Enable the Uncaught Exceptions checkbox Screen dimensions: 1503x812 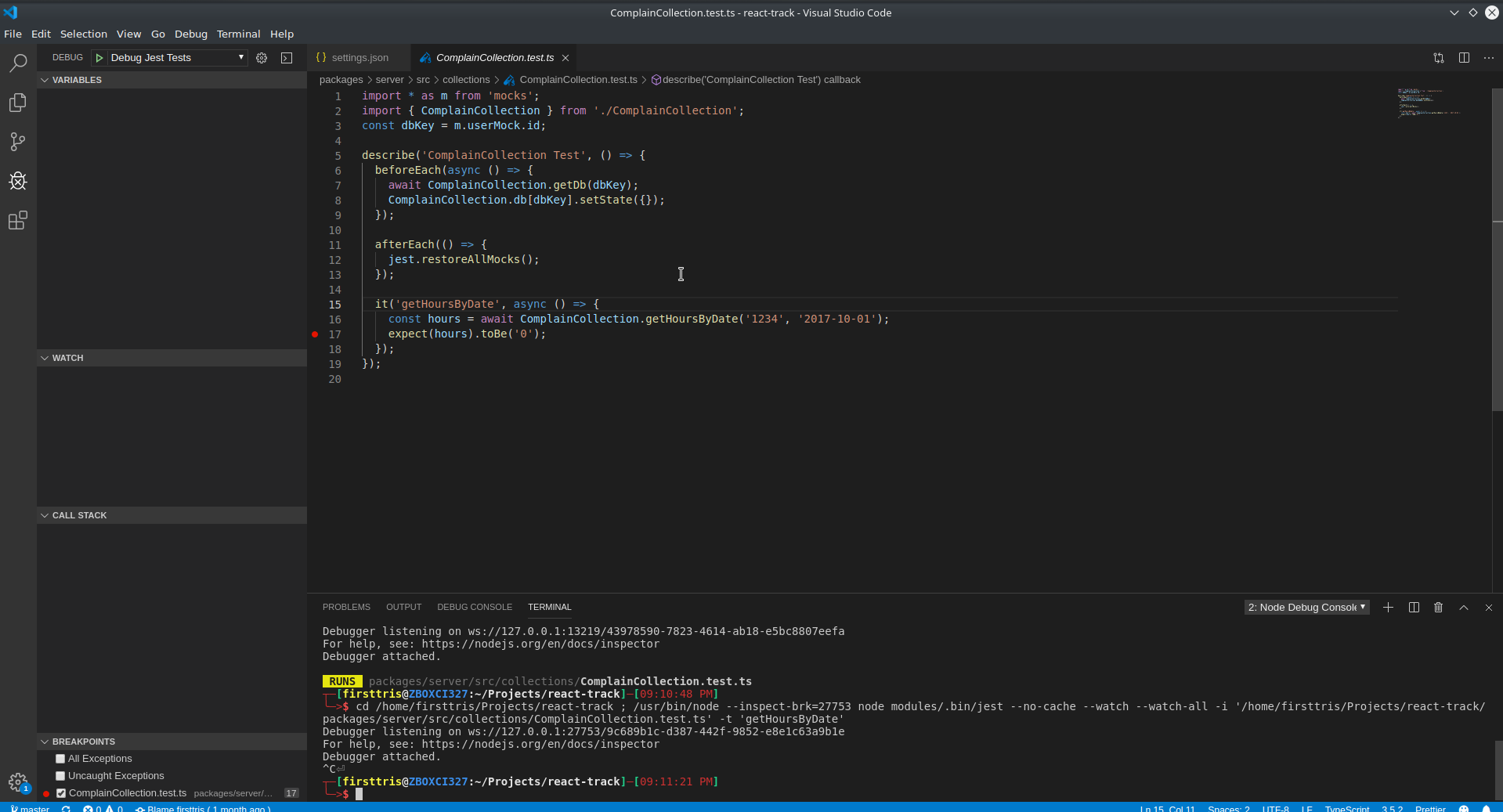click(x=59, y=775)
